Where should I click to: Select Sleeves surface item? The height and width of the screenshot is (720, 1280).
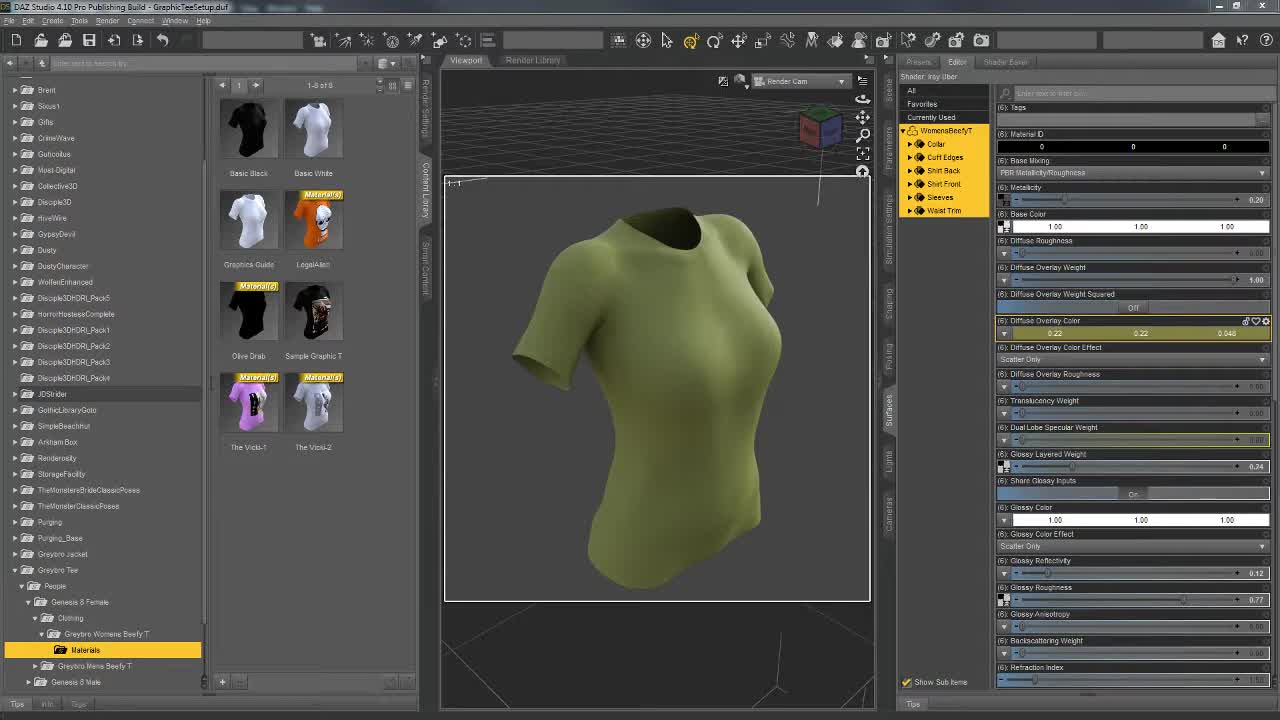click(x=940, y=197)
